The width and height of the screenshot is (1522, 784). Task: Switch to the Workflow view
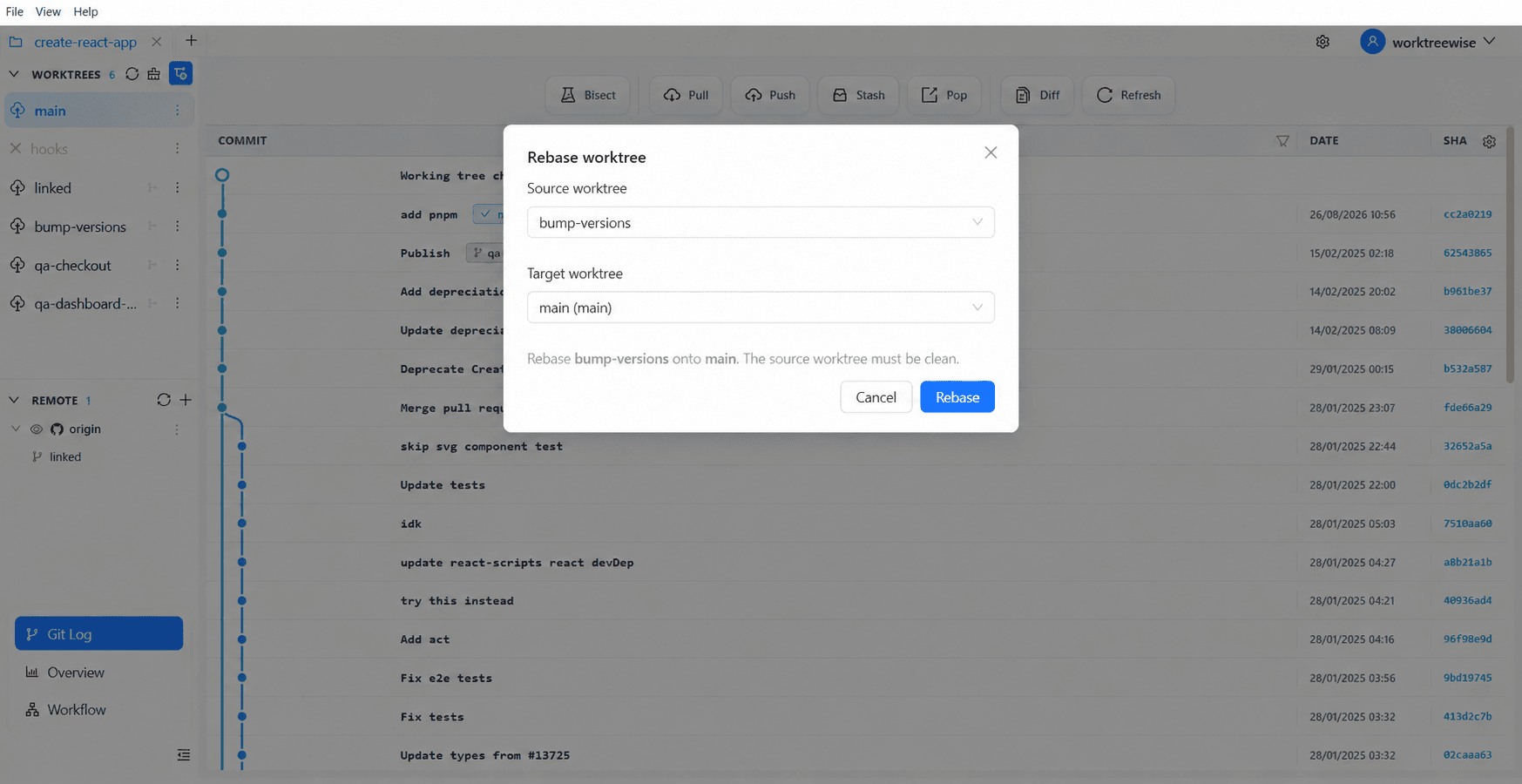tap(98, 709)
